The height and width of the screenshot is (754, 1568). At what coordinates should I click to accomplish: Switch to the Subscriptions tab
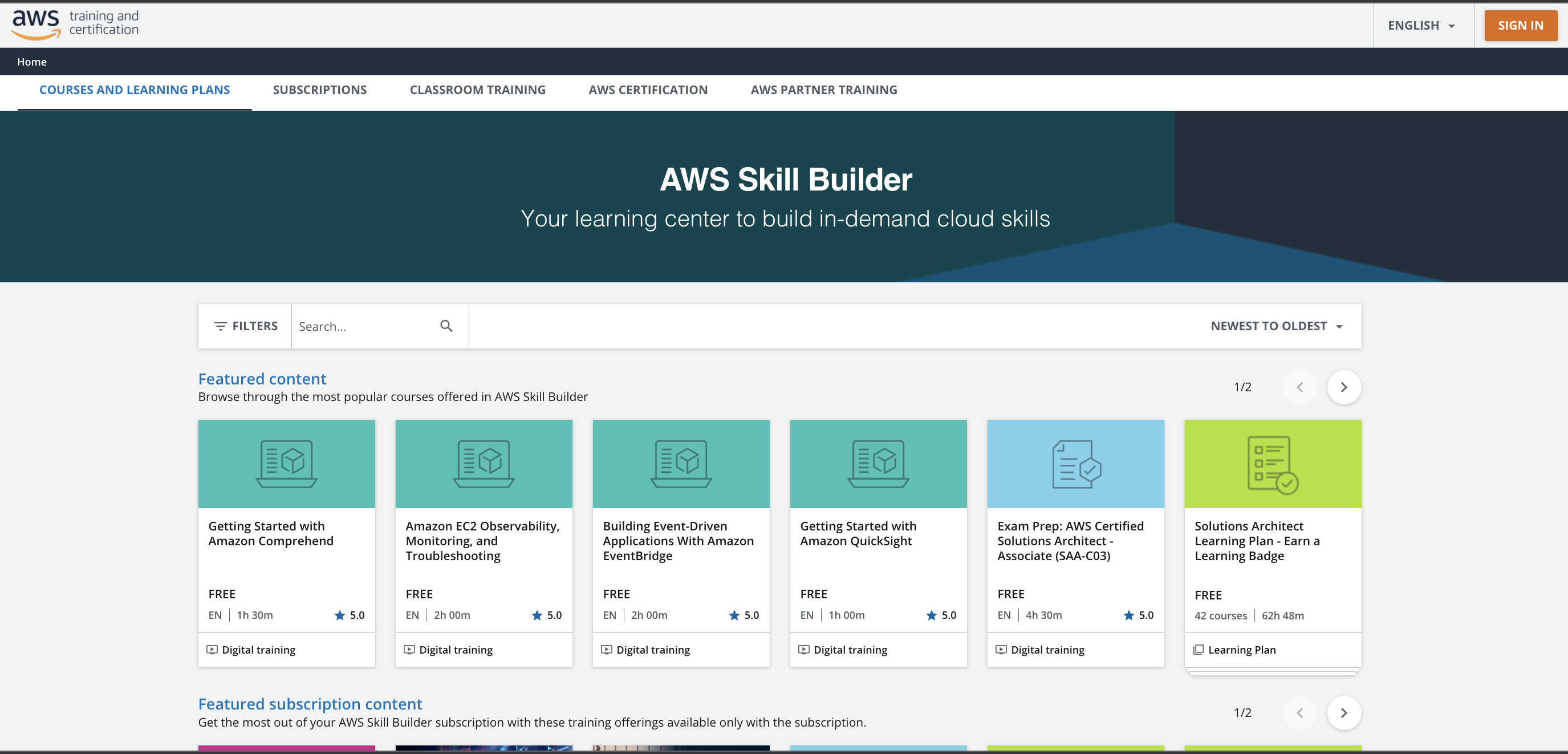tap(319, 90)
